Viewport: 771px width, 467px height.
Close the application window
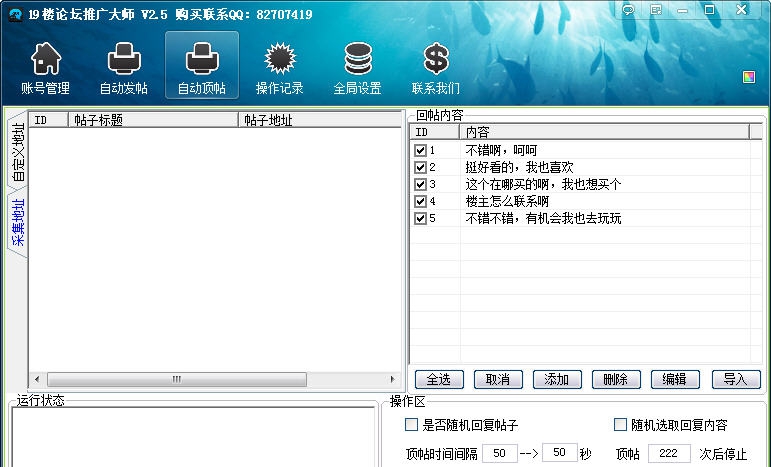742,10
